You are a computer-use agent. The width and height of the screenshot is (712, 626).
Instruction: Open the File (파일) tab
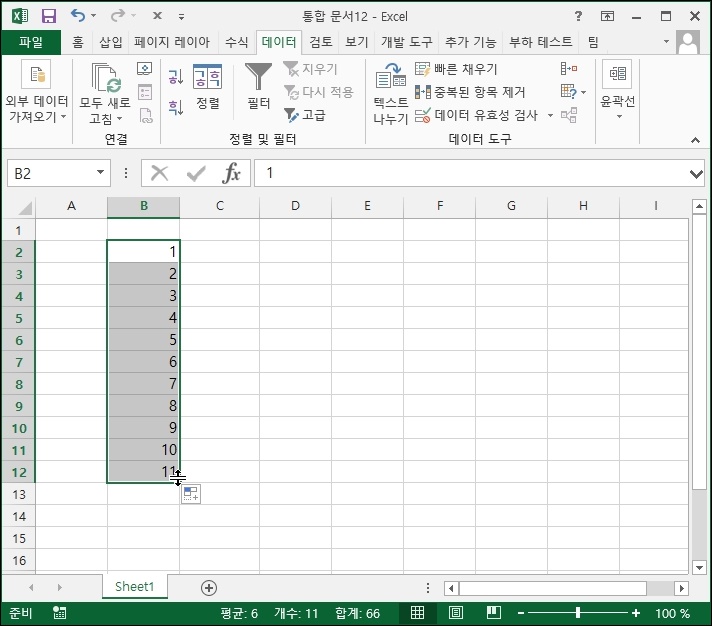31,42
